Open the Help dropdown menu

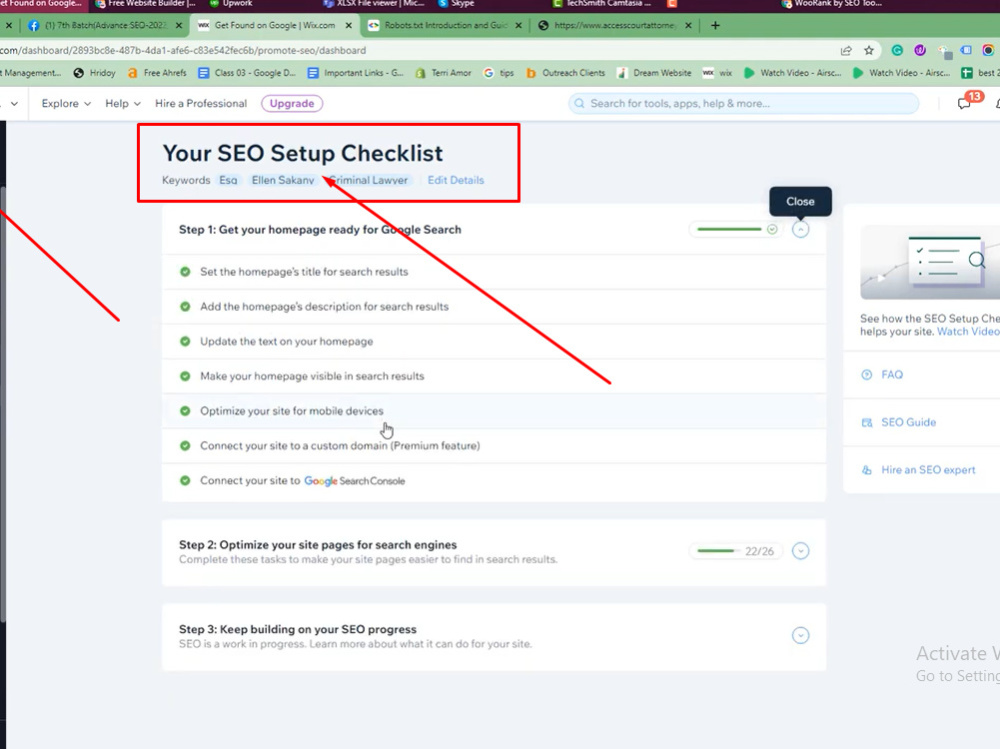[122, 103]
